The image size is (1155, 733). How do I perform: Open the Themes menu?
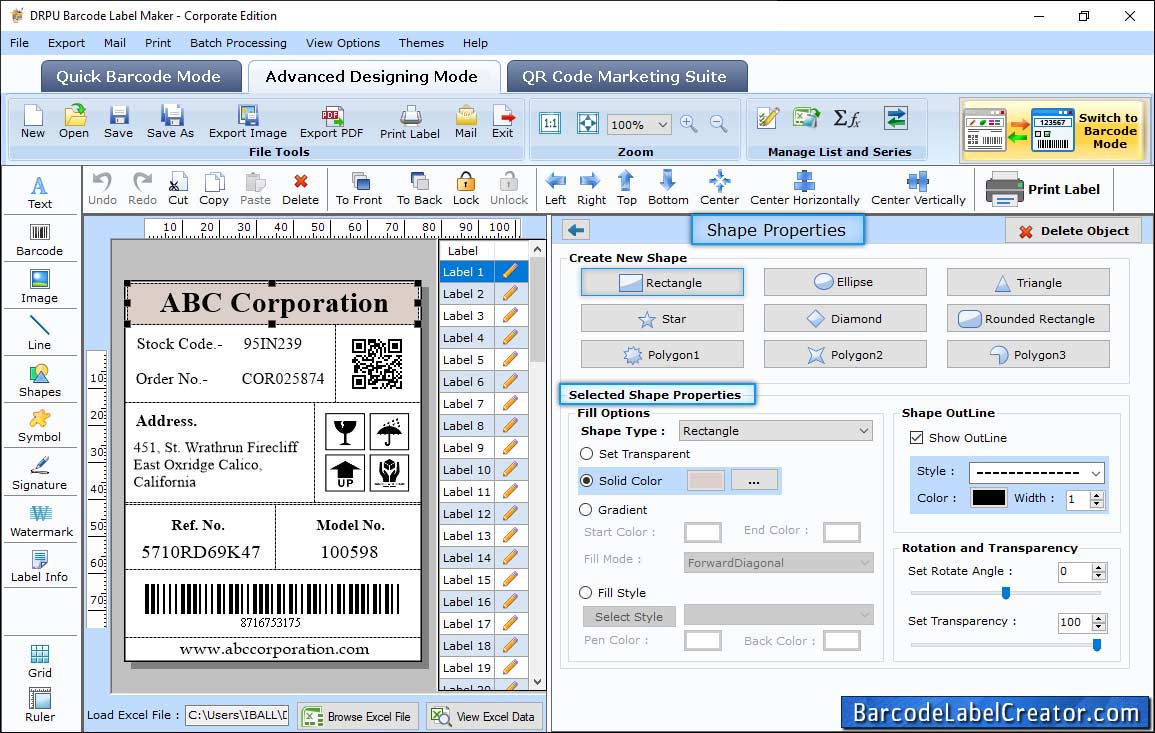tap(421, 43)
